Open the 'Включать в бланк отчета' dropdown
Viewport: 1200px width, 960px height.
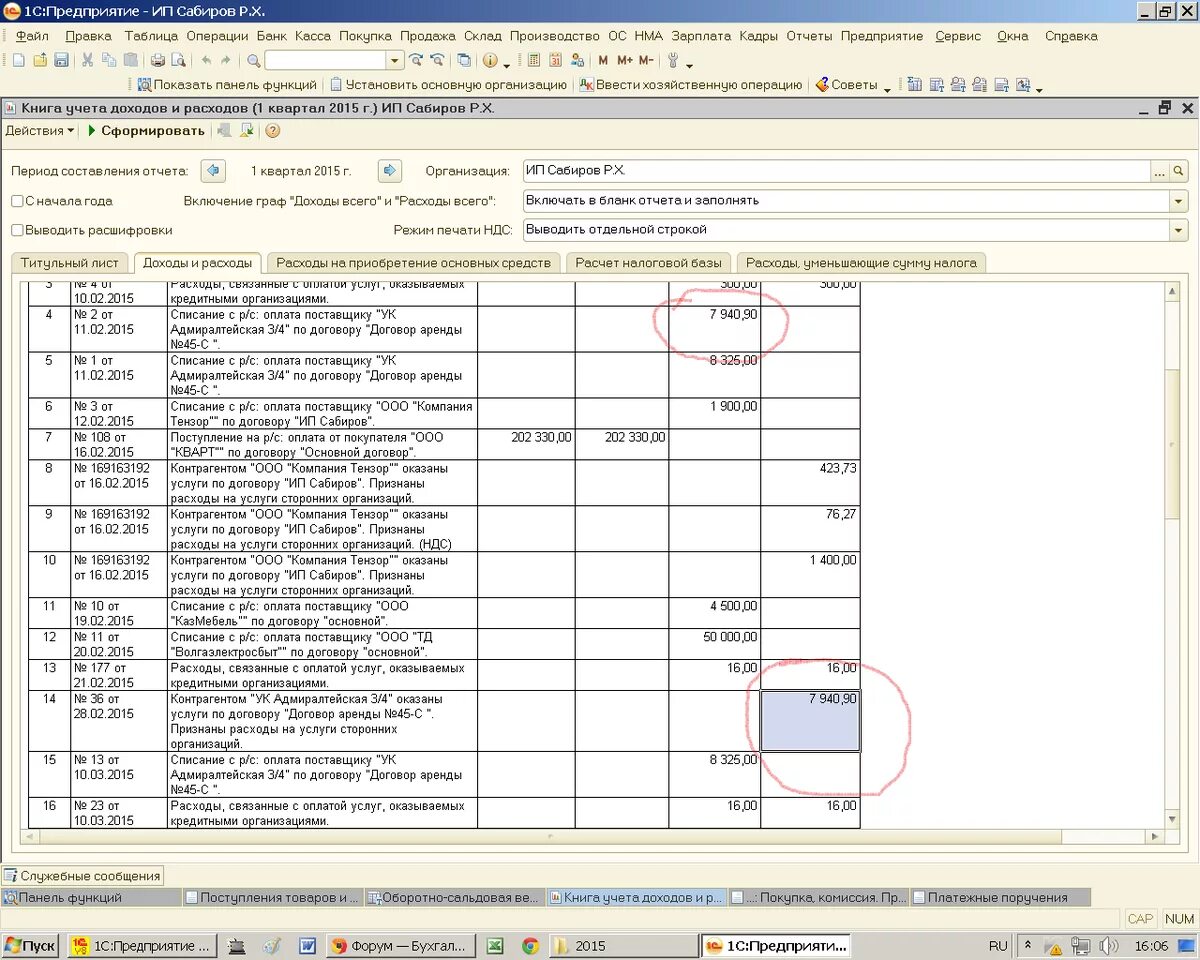click(x=1179, y=201)
